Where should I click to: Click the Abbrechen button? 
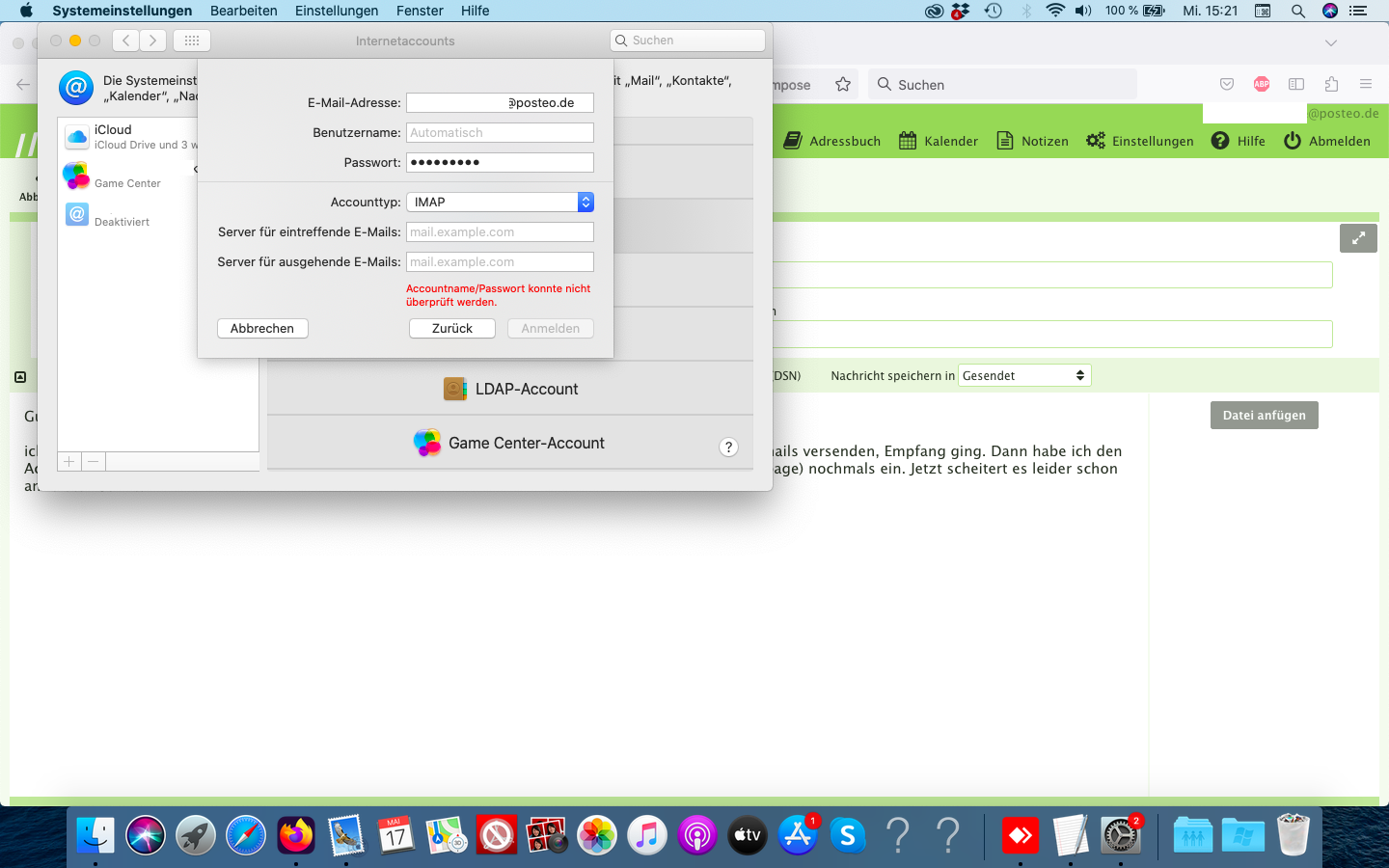[262, 328]
